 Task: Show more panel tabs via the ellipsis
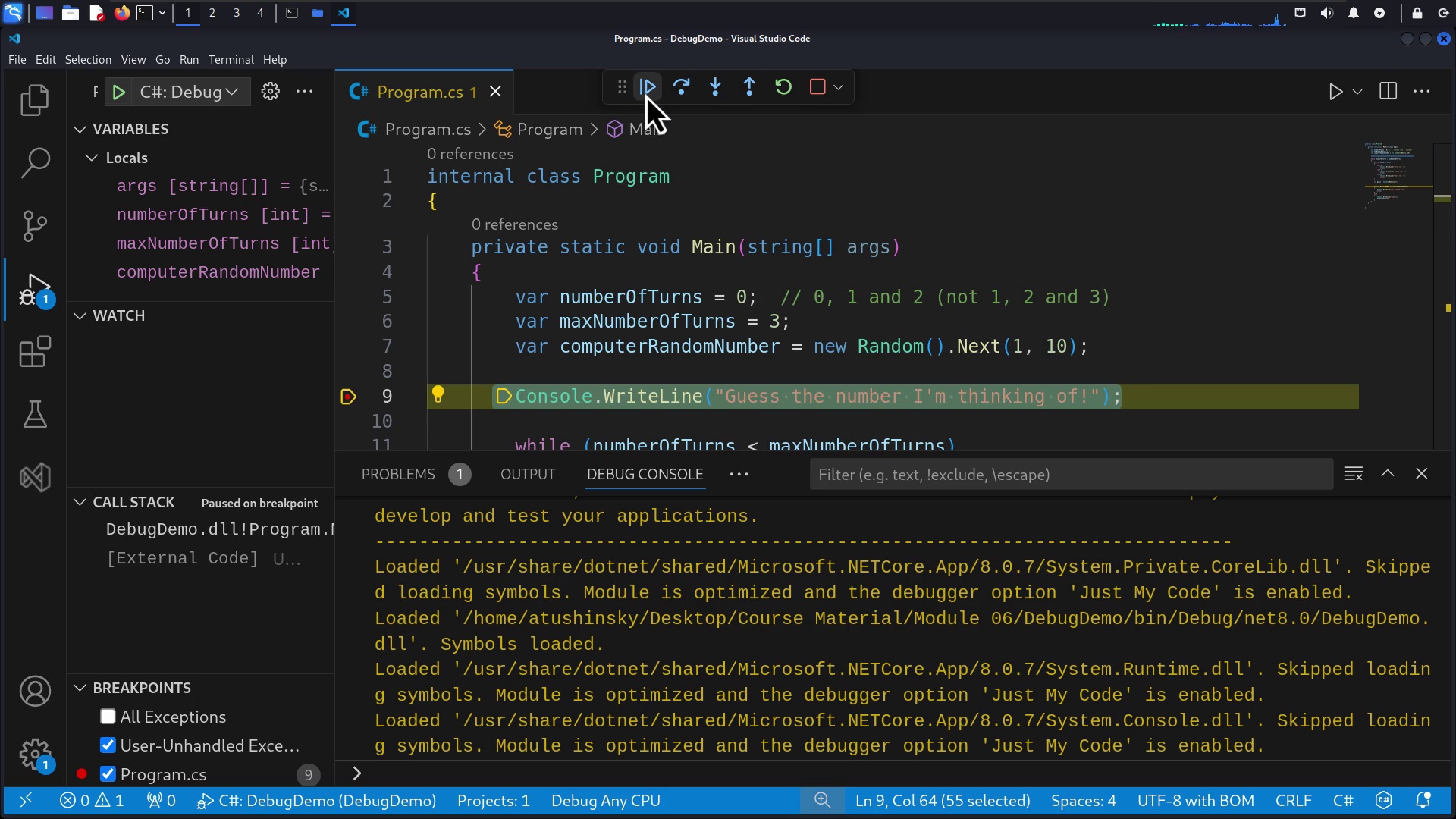[739, 475]
